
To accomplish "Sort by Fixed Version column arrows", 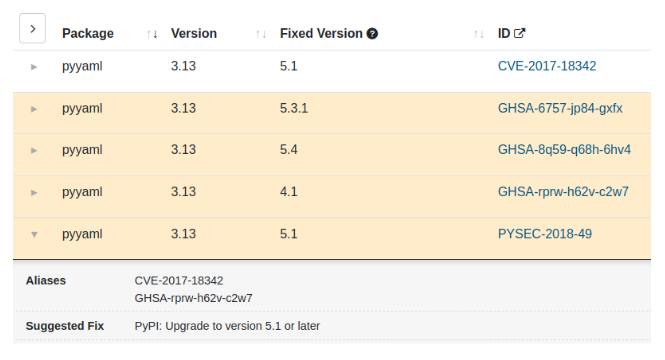I will tap(478, 34).
